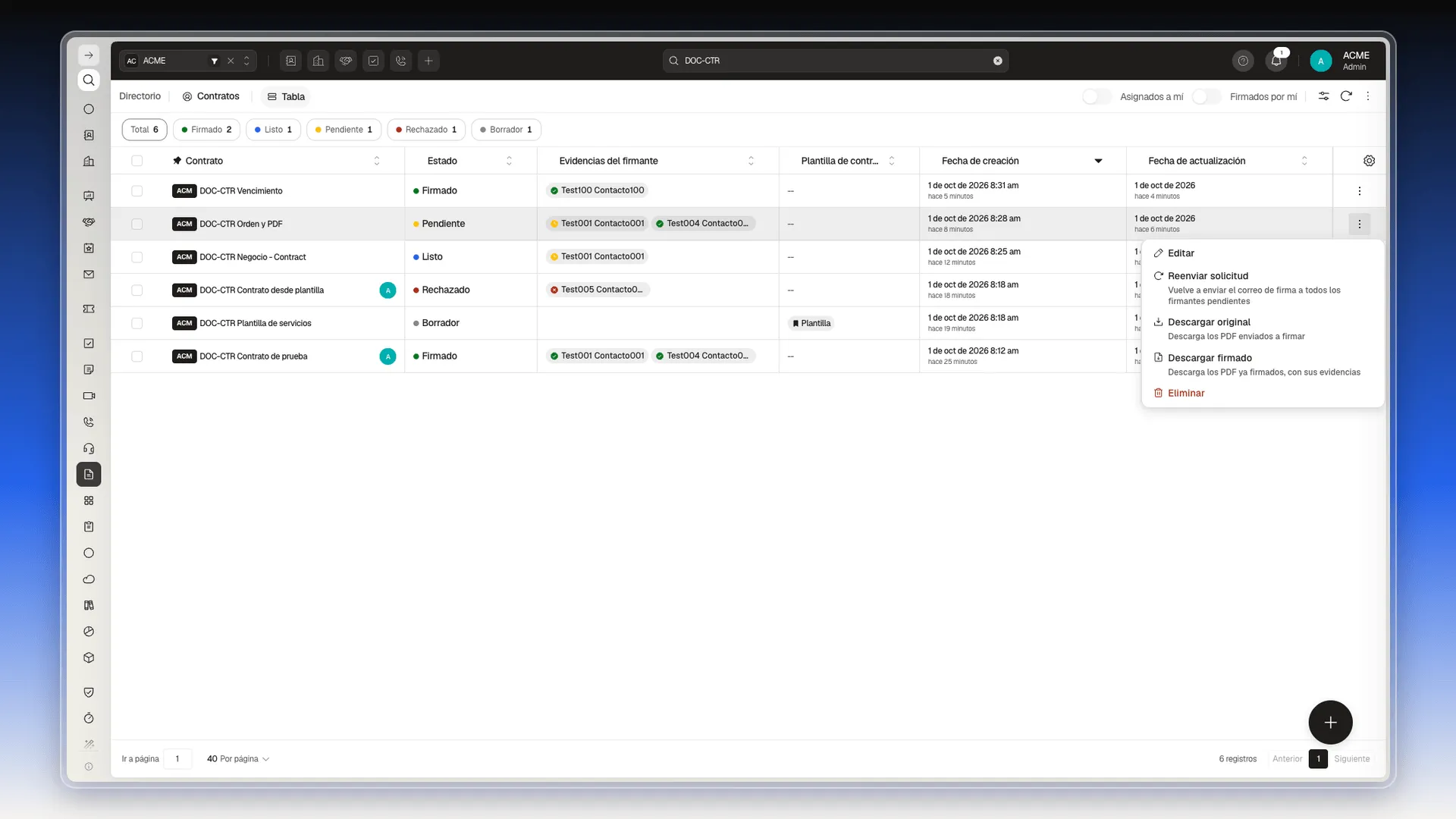Toggle Asignados a mí switch

1097,96
